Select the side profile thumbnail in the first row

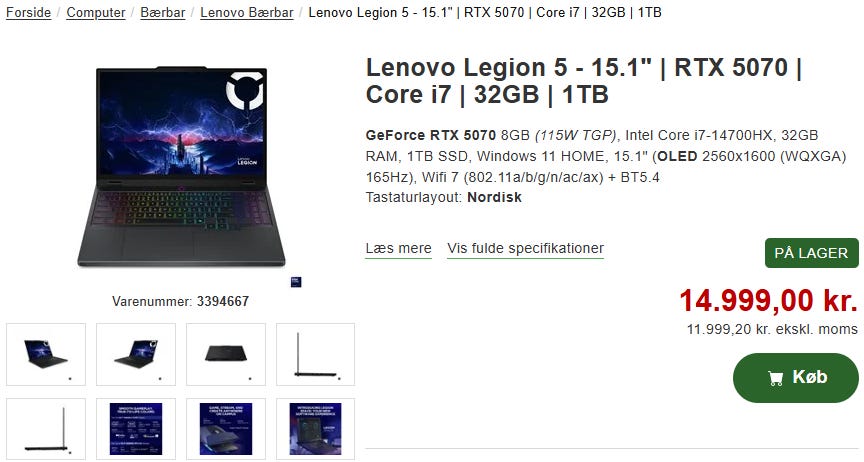(315, 354)
